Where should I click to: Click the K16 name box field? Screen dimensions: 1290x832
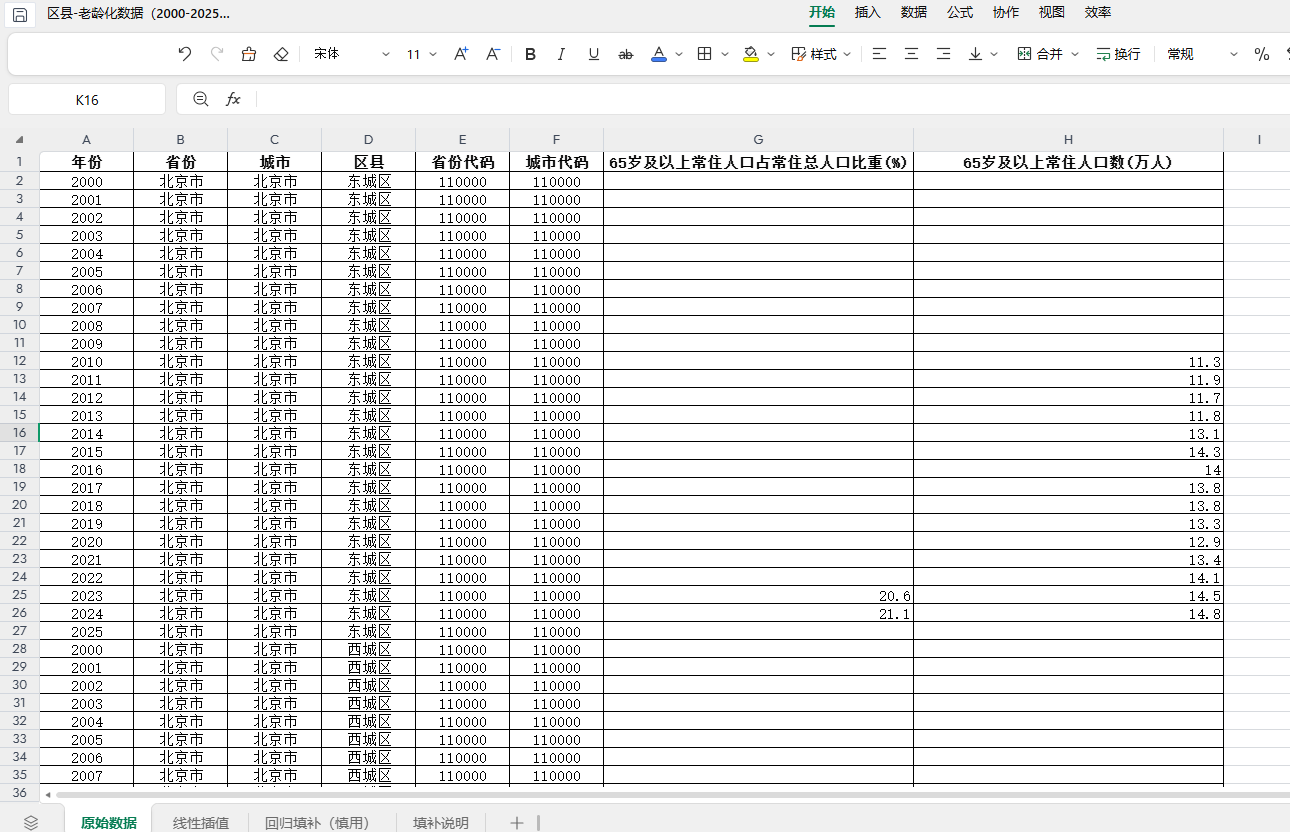(x=87, y=99)
